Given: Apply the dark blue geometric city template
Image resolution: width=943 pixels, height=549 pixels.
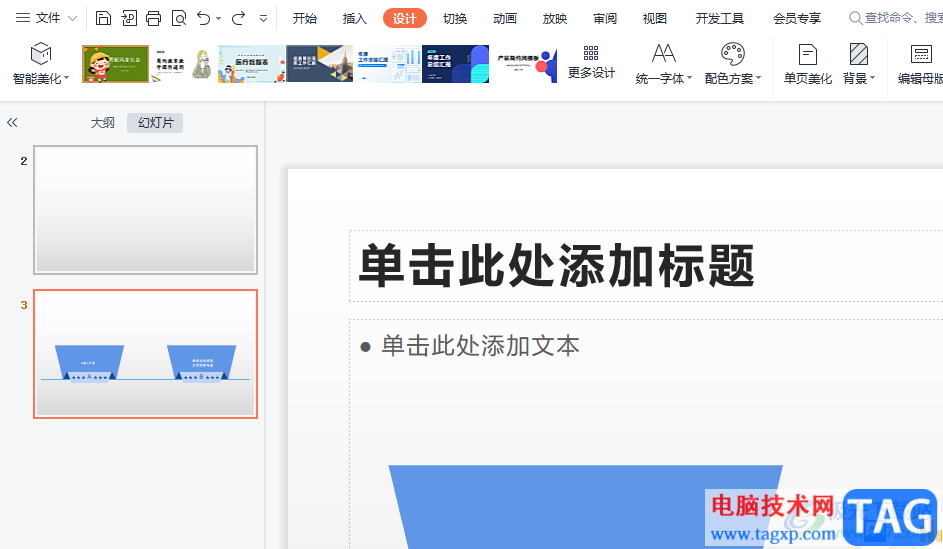Looking at the screenshot, I should point(319,64).
